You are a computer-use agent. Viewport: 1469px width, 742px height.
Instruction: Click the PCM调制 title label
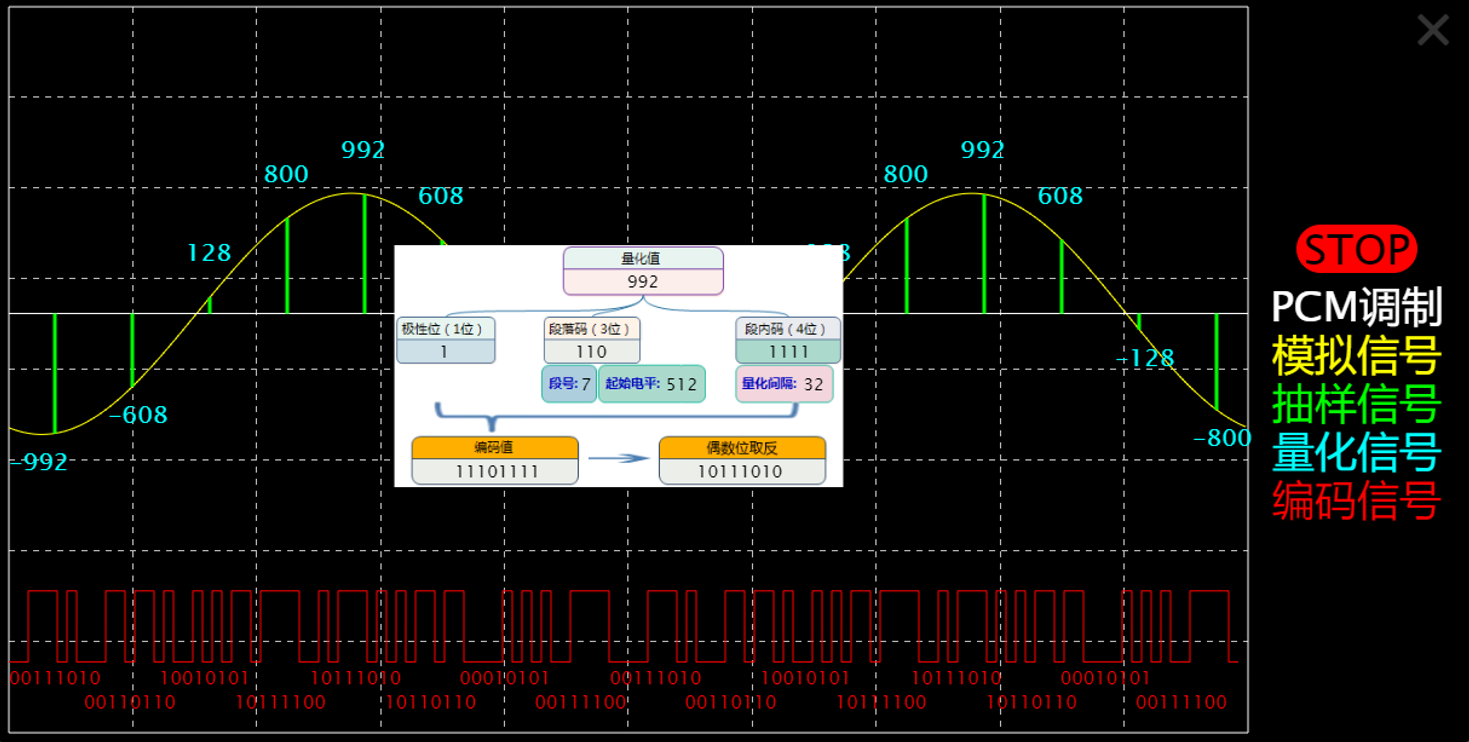pos(1356,307)
